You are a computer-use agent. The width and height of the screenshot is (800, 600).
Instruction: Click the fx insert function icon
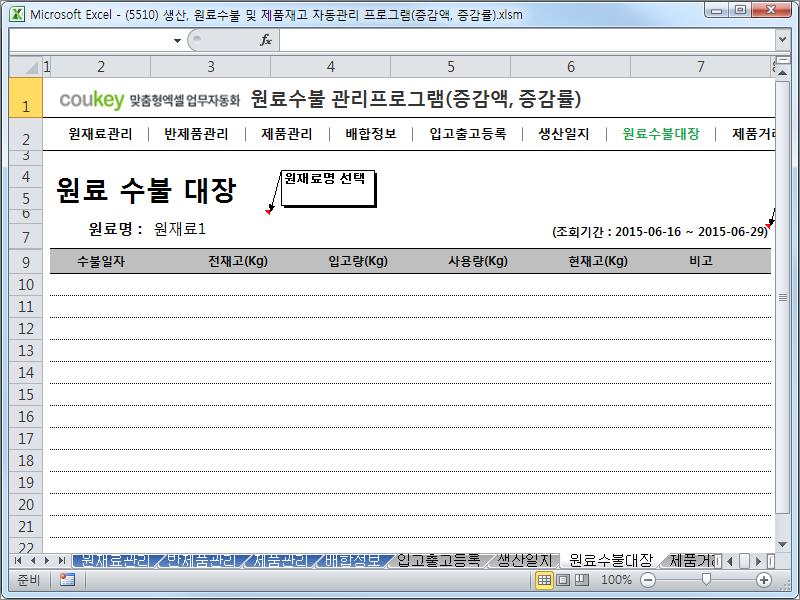[x=266, y=40]
